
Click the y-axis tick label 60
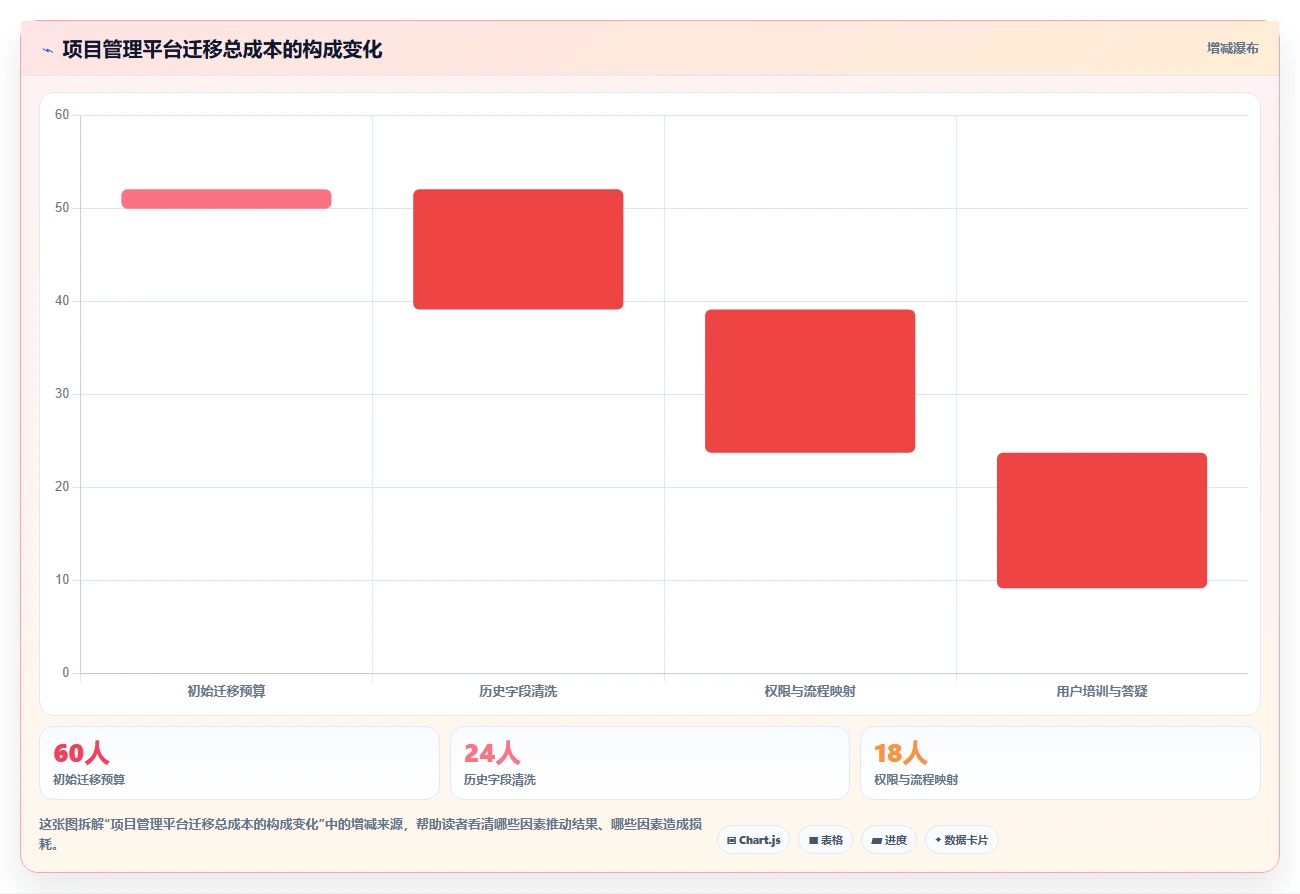click(x=62, y=115)
